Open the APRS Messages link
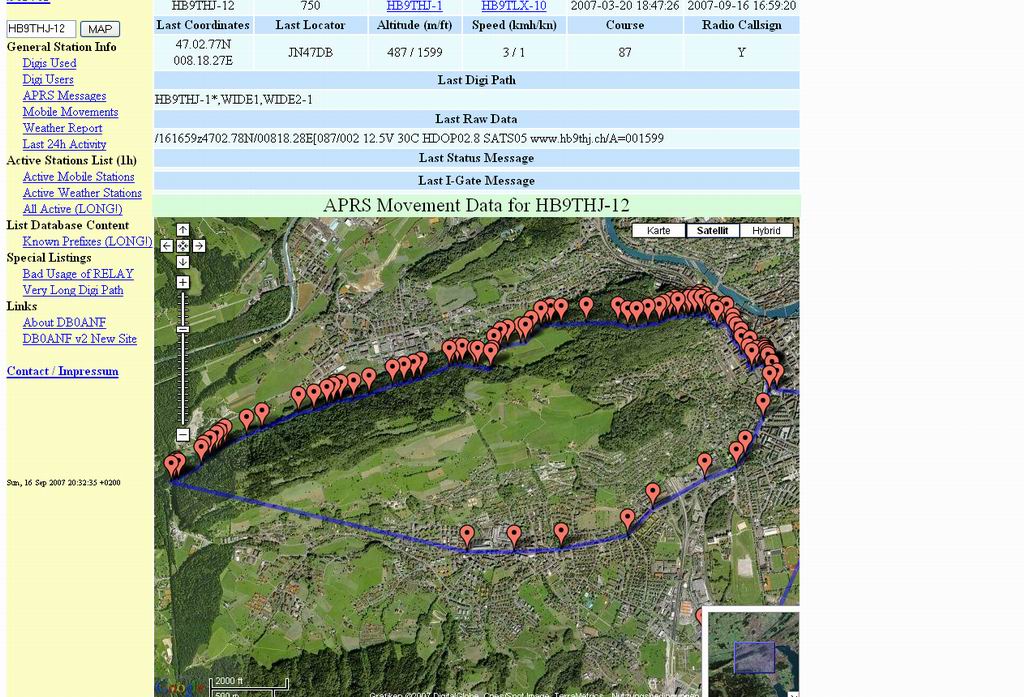The image size is (1024, 697). pos(64,96)
